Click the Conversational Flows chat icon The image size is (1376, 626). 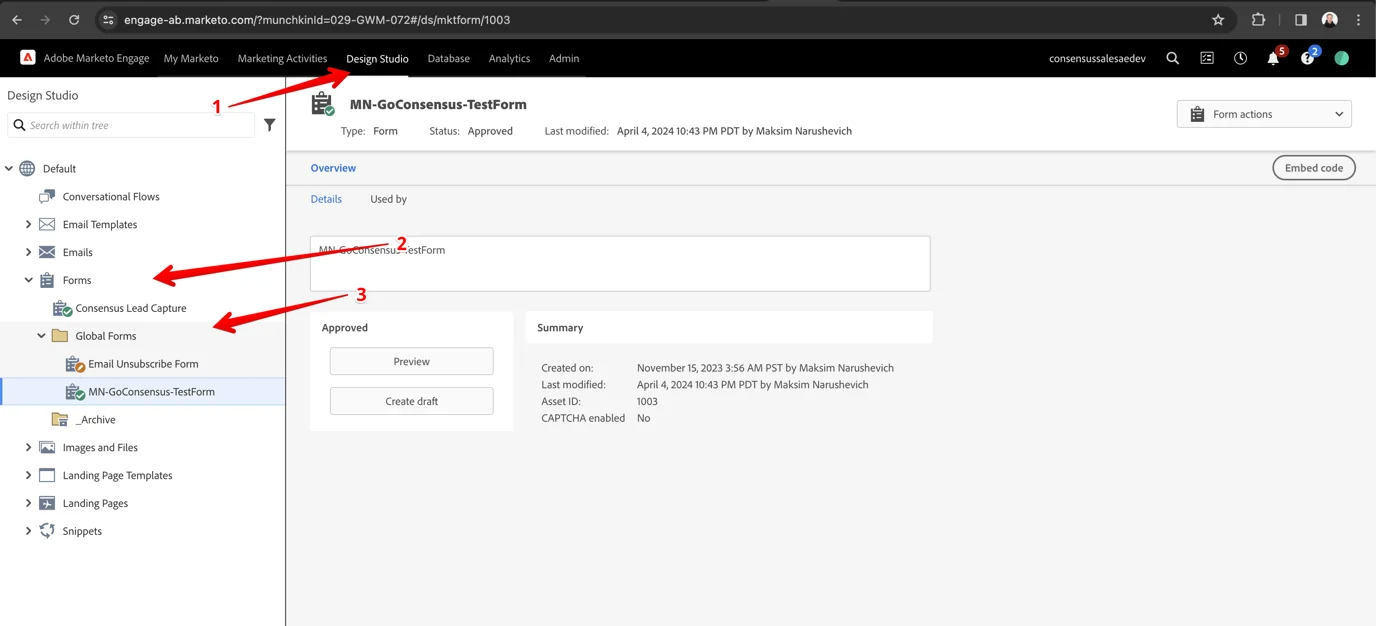coord(47,196)
